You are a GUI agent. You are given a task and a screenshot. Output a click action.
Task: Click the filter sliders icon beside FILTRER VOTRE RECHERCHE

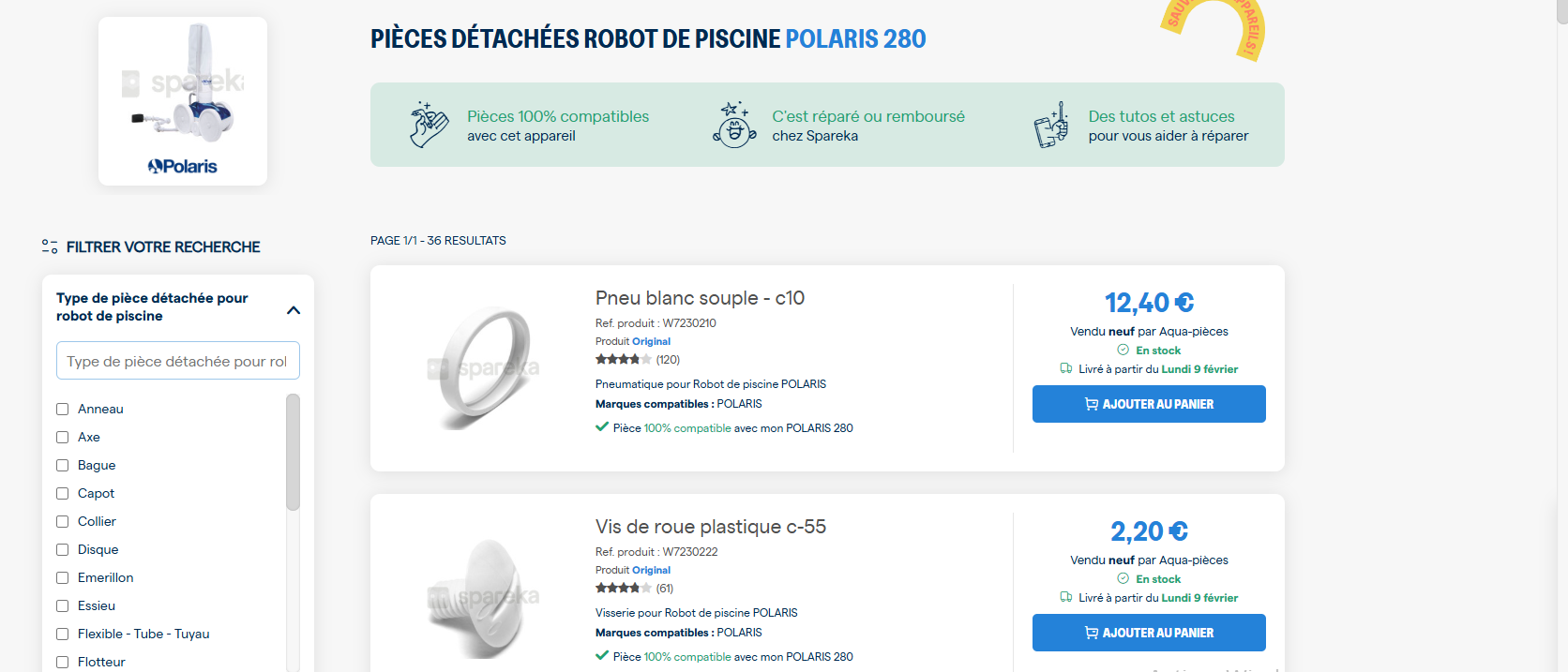click(x=50, y=246)
